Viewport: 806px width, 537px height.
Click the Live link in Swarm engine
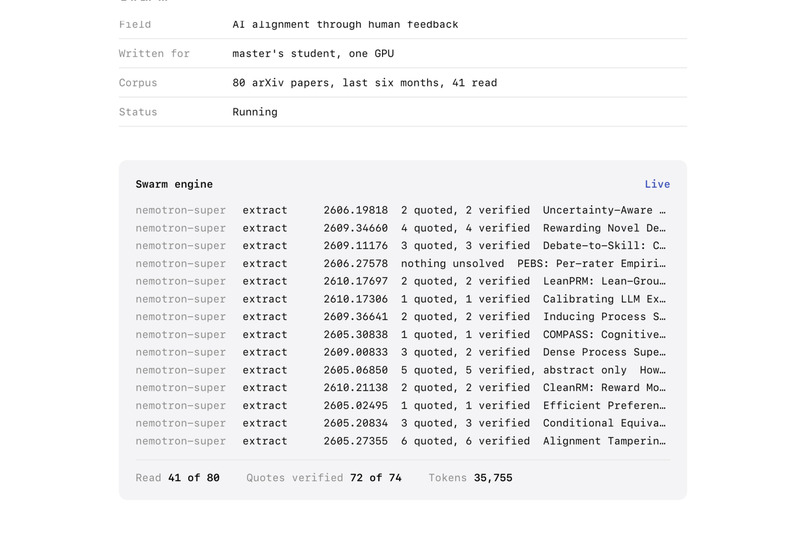(657, 184)
